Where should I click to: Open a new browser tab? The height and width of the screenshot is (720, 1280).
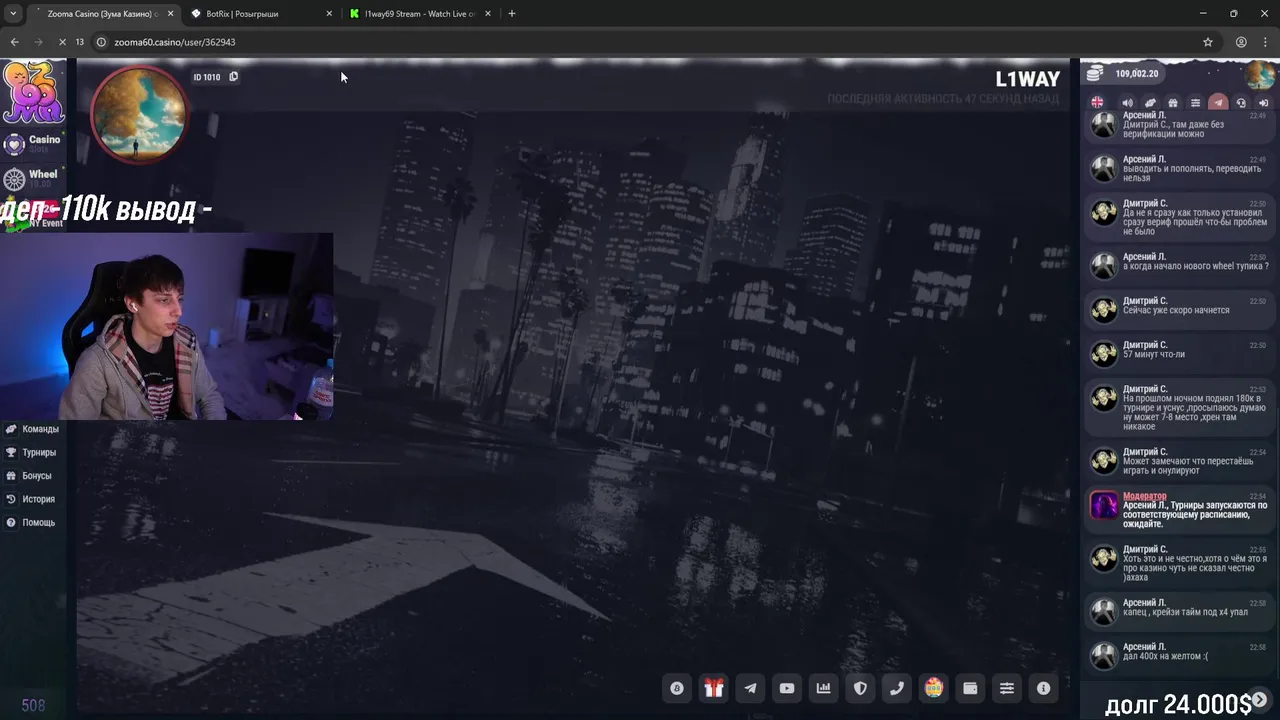pos(512,14)
